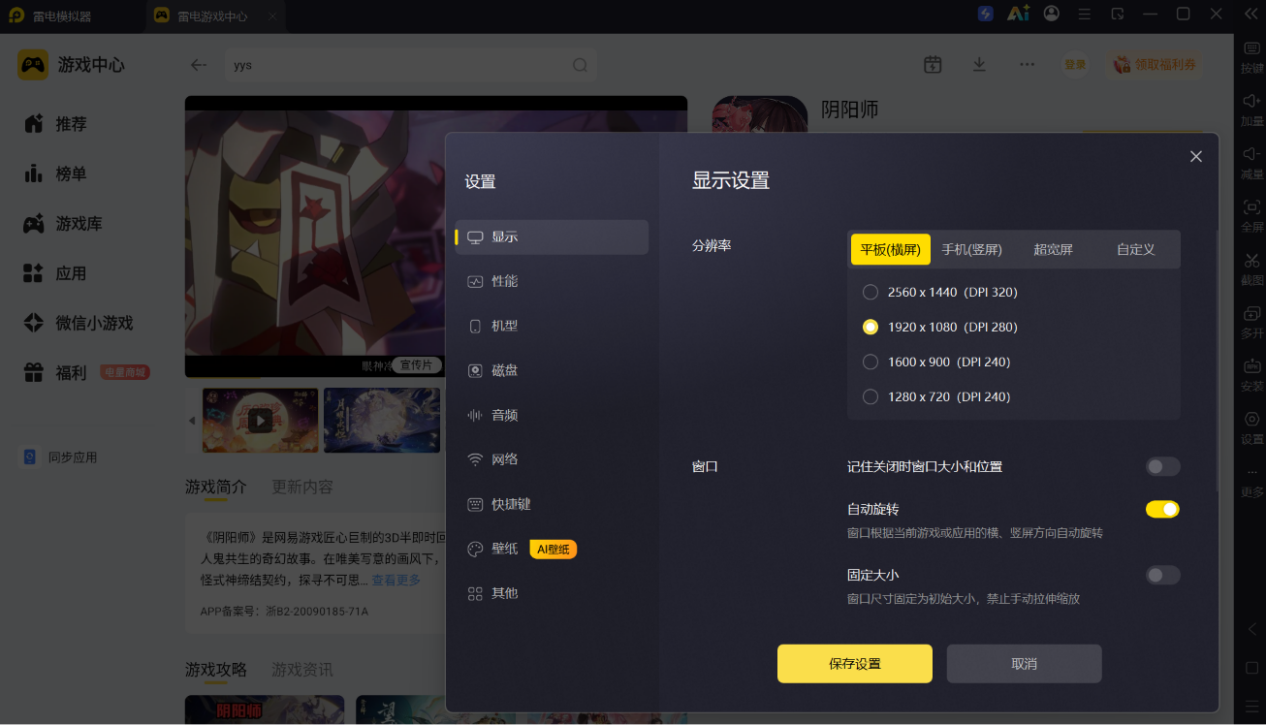The width and height of the screenshot is (1266, 725).
Task: Select the 手机(竖屏) resolution tab
Action: pos(971,249)
